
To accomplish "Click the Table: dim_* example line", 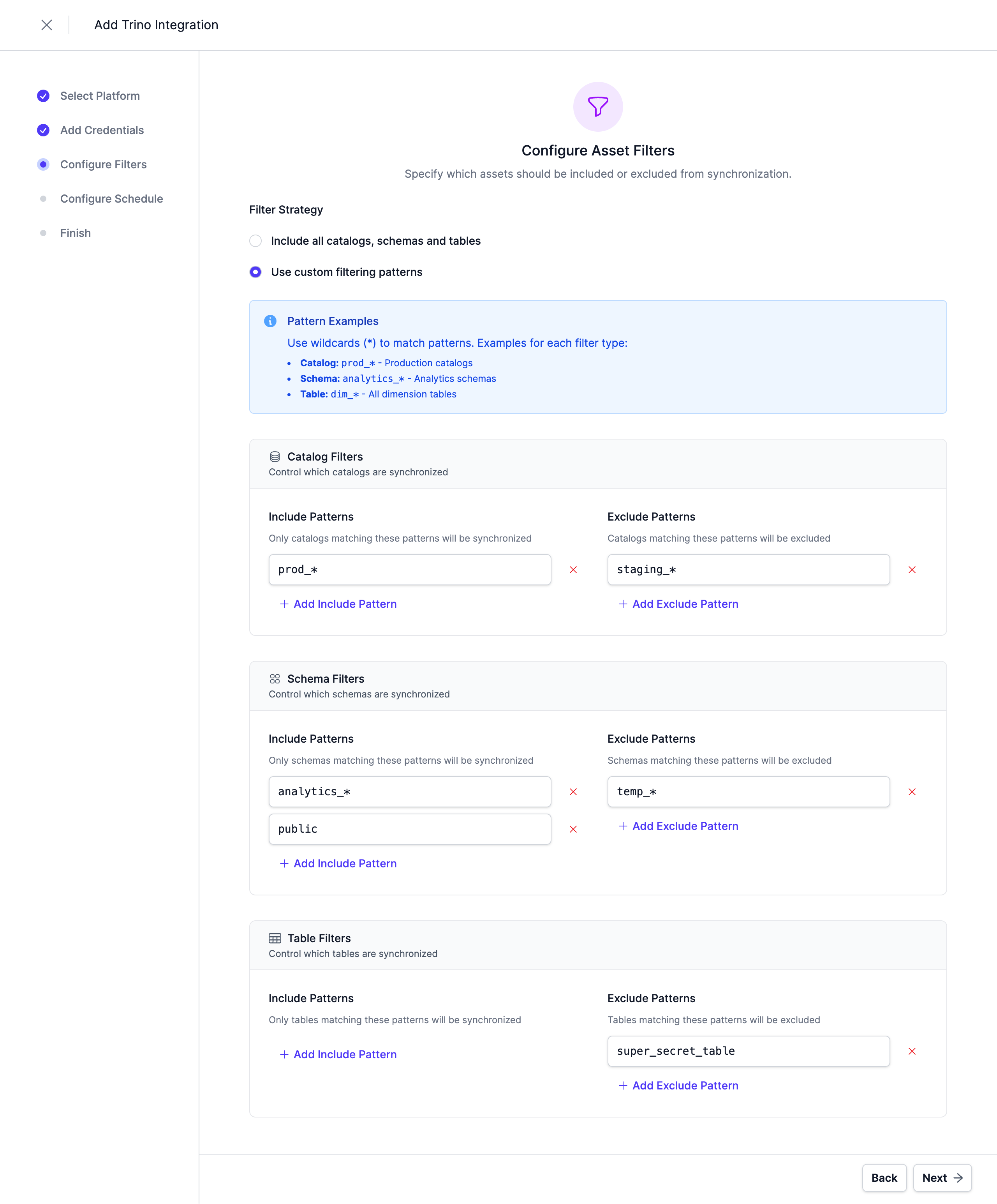I will (378, 394).
